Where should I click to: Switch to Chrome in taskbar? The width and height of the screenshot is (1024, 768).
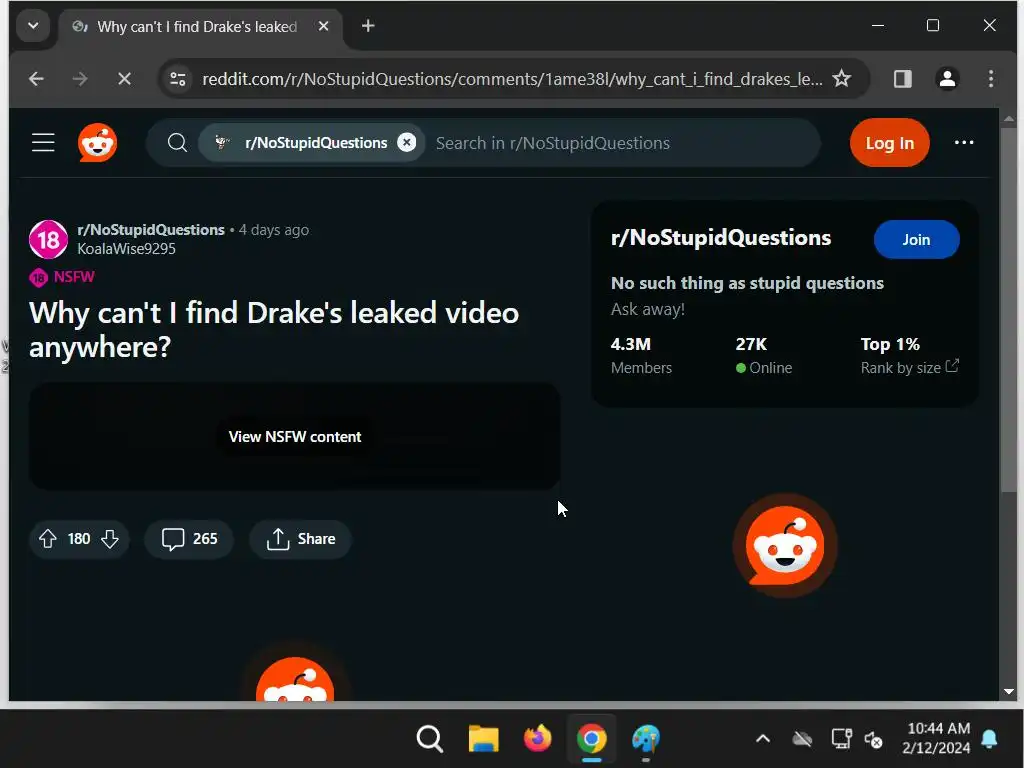591,739
